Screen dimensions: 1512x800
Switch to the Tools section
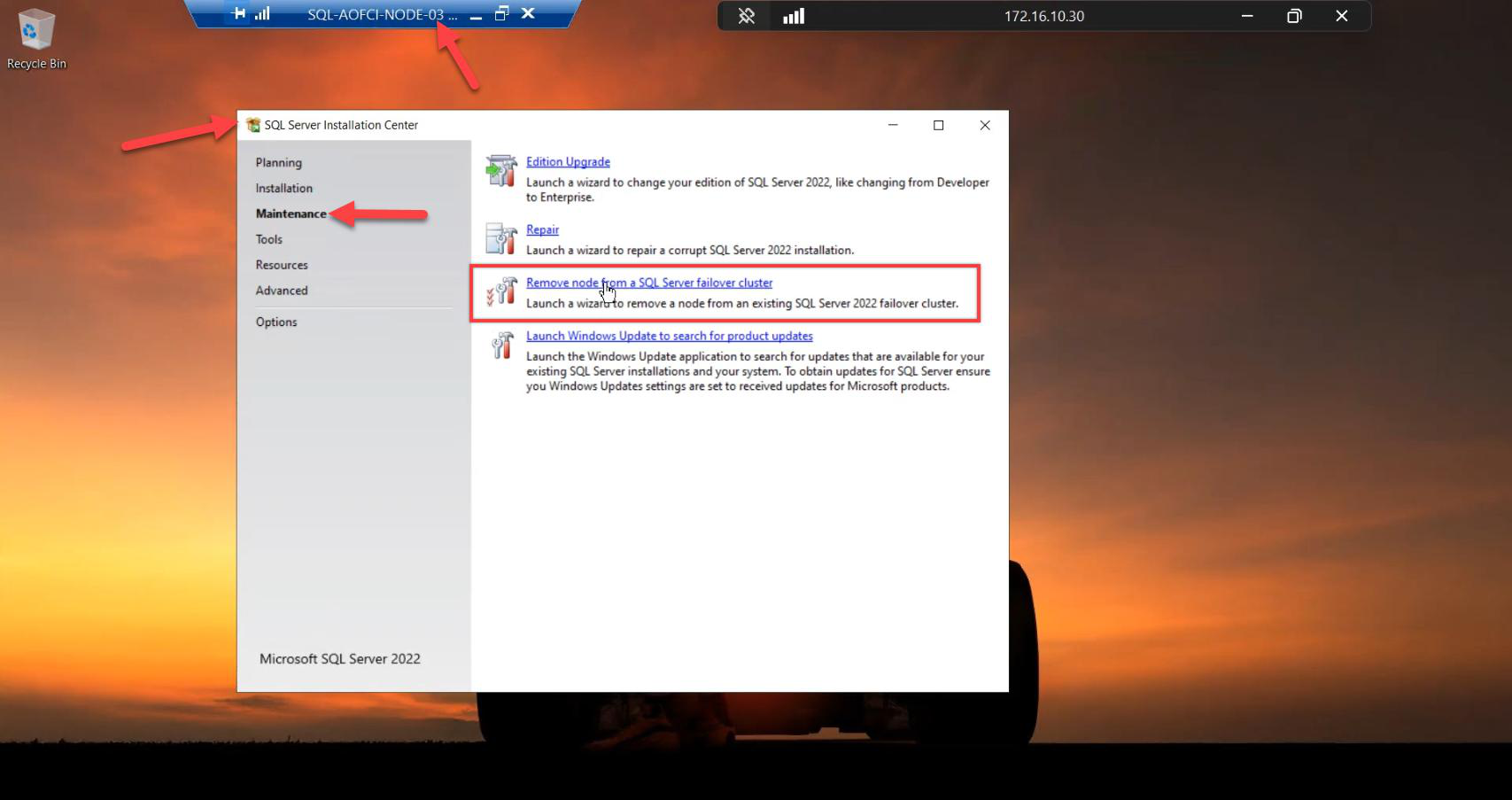click(x=269, y=239)
